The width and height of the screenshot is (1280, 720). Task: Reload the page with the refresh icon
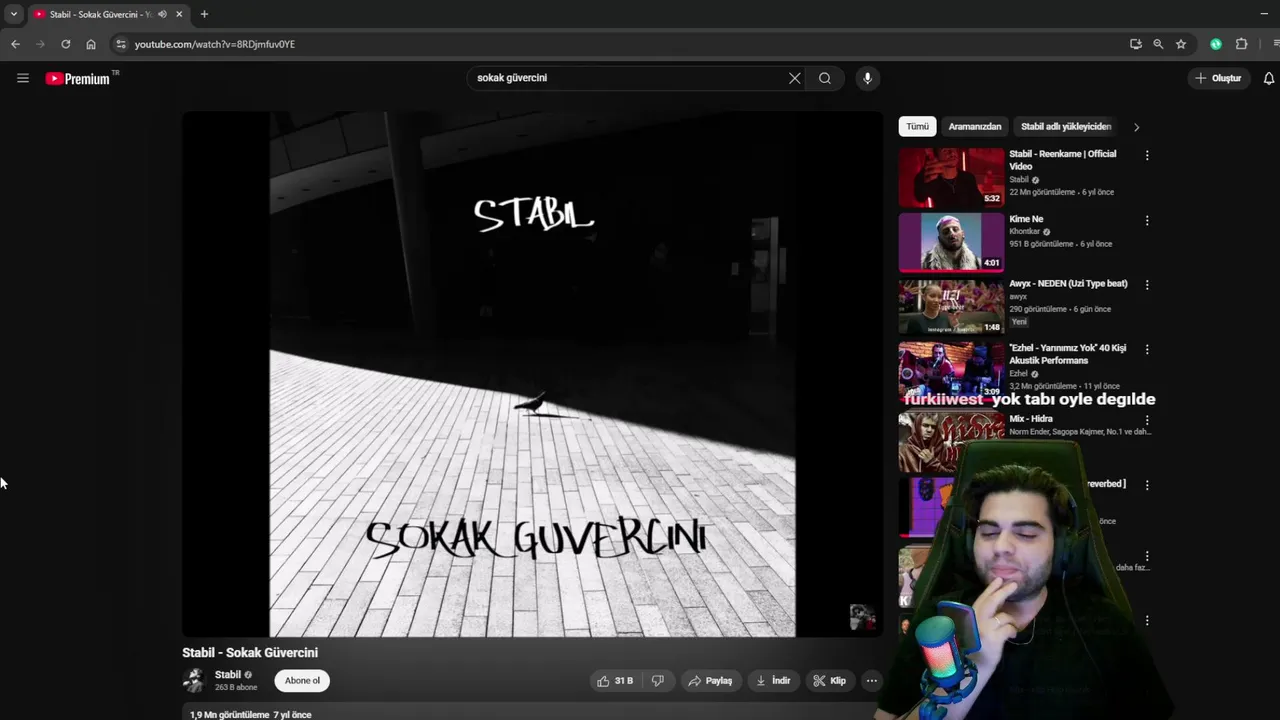(66, 44)
